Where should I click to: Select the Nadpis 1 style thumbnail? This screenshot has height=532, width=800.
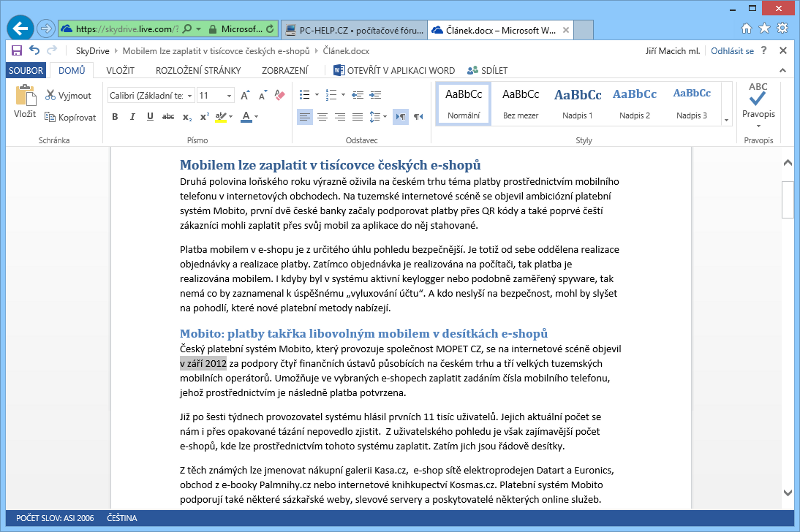pos(578,103)
